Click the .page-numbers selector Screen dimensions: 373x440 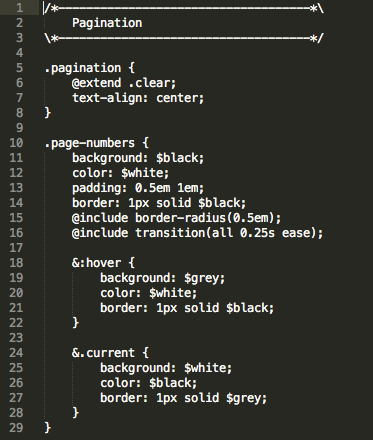(x=90, y=143)
